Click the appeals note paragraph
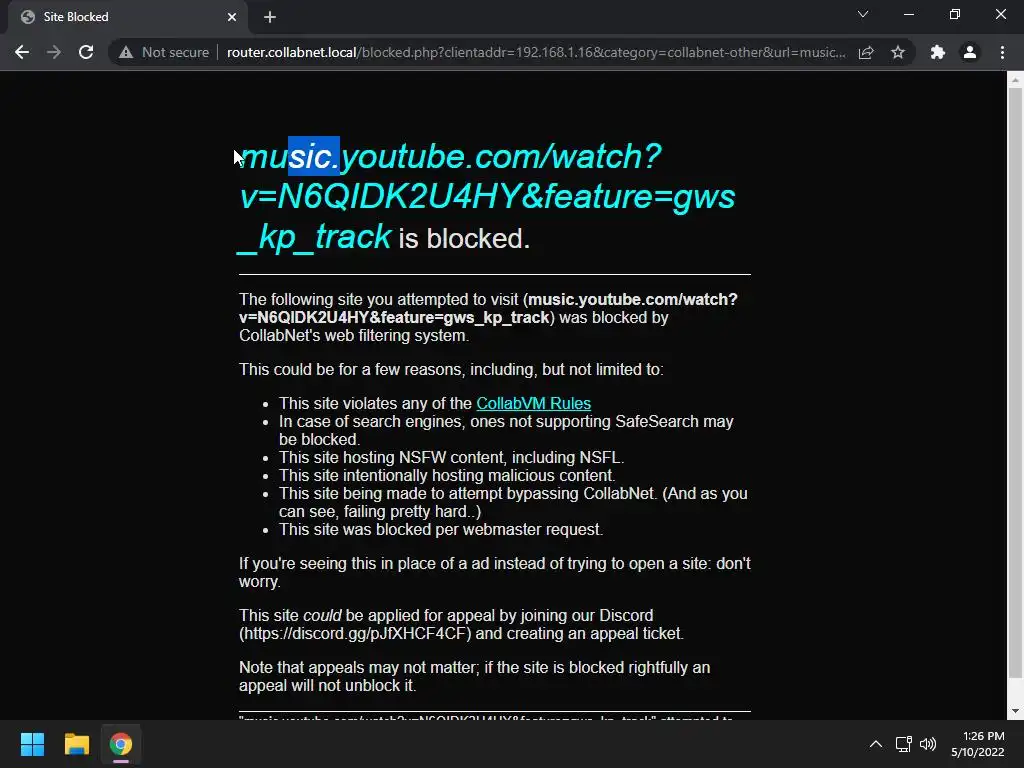The height and width of the screenshot is (768, 1024). [475, 677]
